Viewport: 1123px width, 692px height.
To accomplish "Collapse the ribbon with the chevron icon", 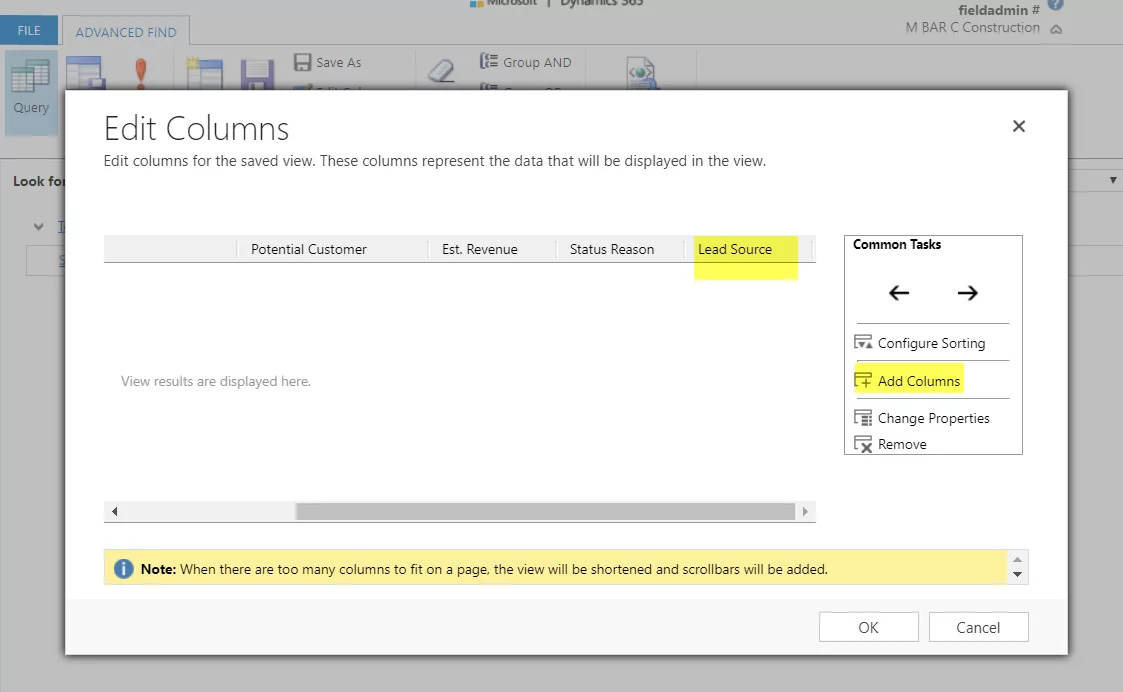I will 1056,29.
